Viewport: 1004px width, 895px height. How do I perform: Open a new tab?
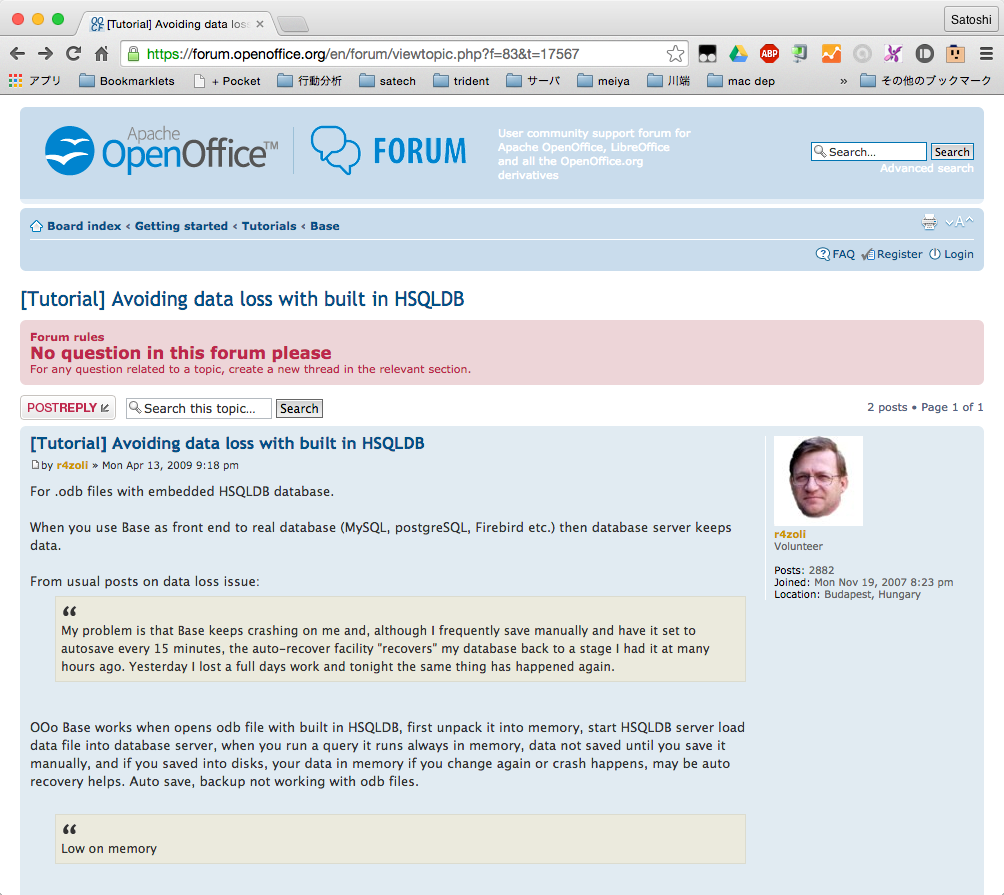coord(293,24)
